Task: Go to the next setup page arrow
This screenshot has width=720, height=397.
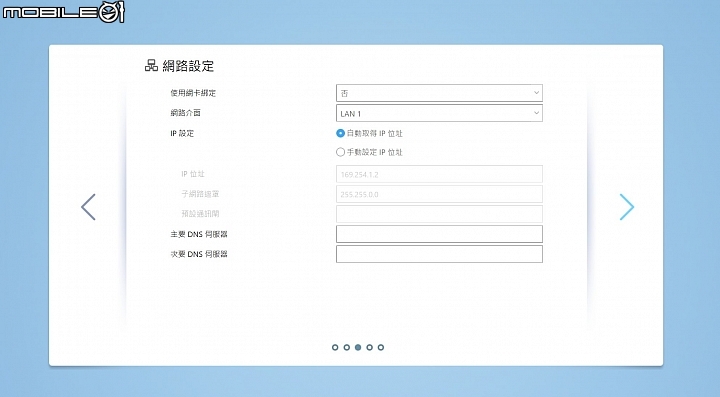Action: point(627,207)
